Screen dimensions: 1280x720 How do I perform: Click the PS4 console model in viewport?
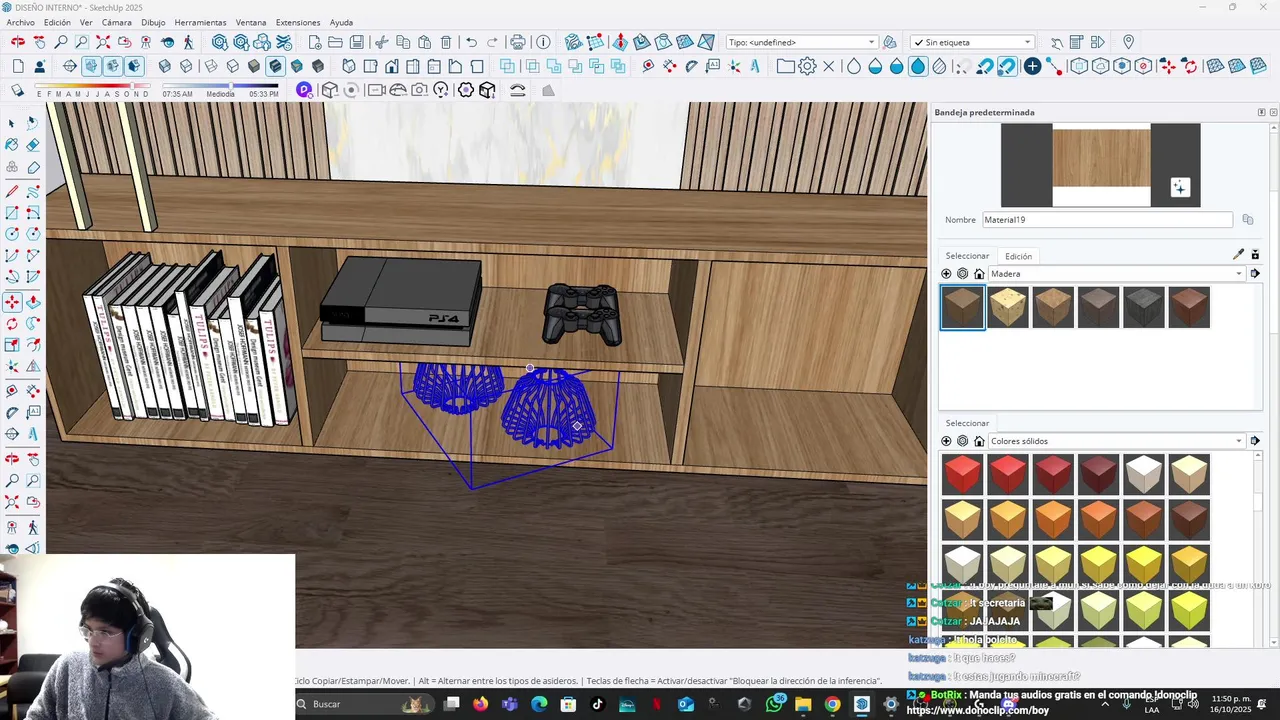pos(400,301)
